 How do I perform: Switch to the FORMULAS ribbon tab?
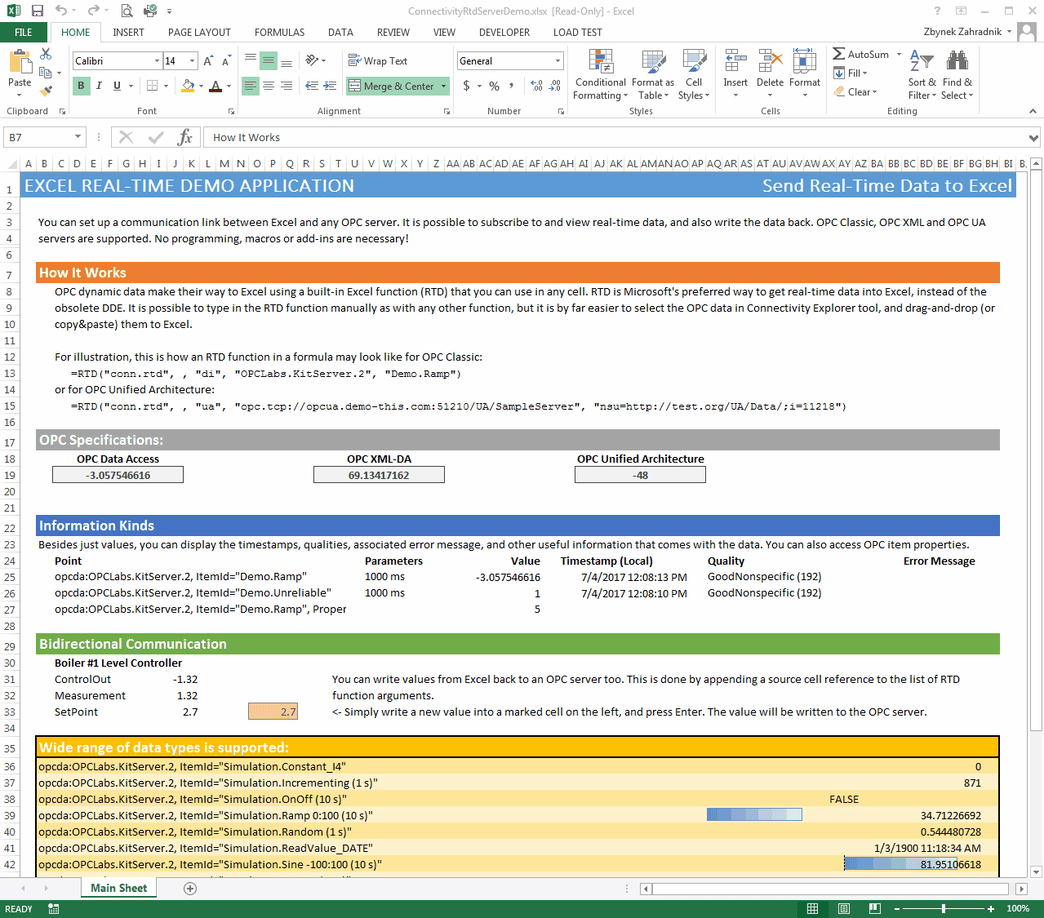coord(279,32)
